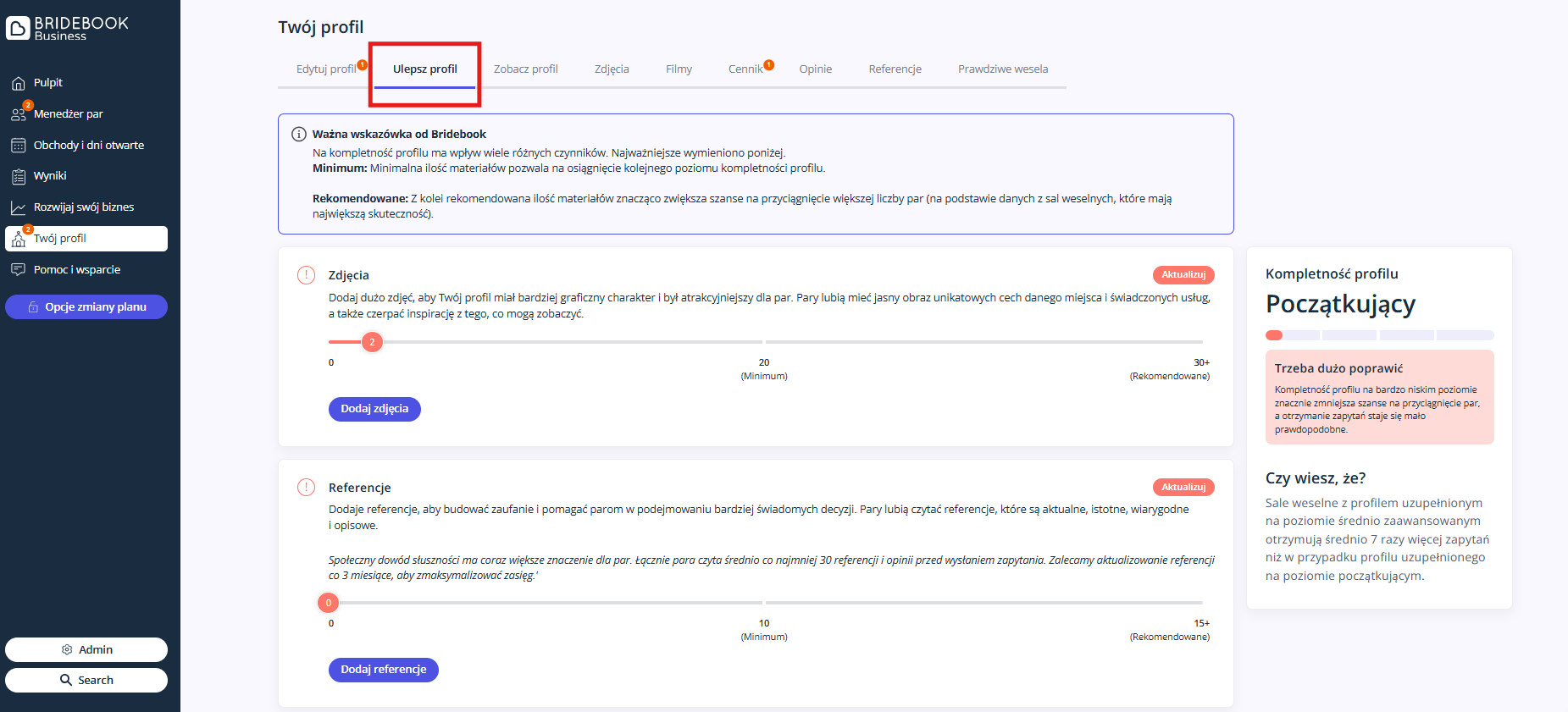Click the Rozwijaj swój biznes chart icon
The width and height of the screenshot is (1568, 712).
point(19,207)
